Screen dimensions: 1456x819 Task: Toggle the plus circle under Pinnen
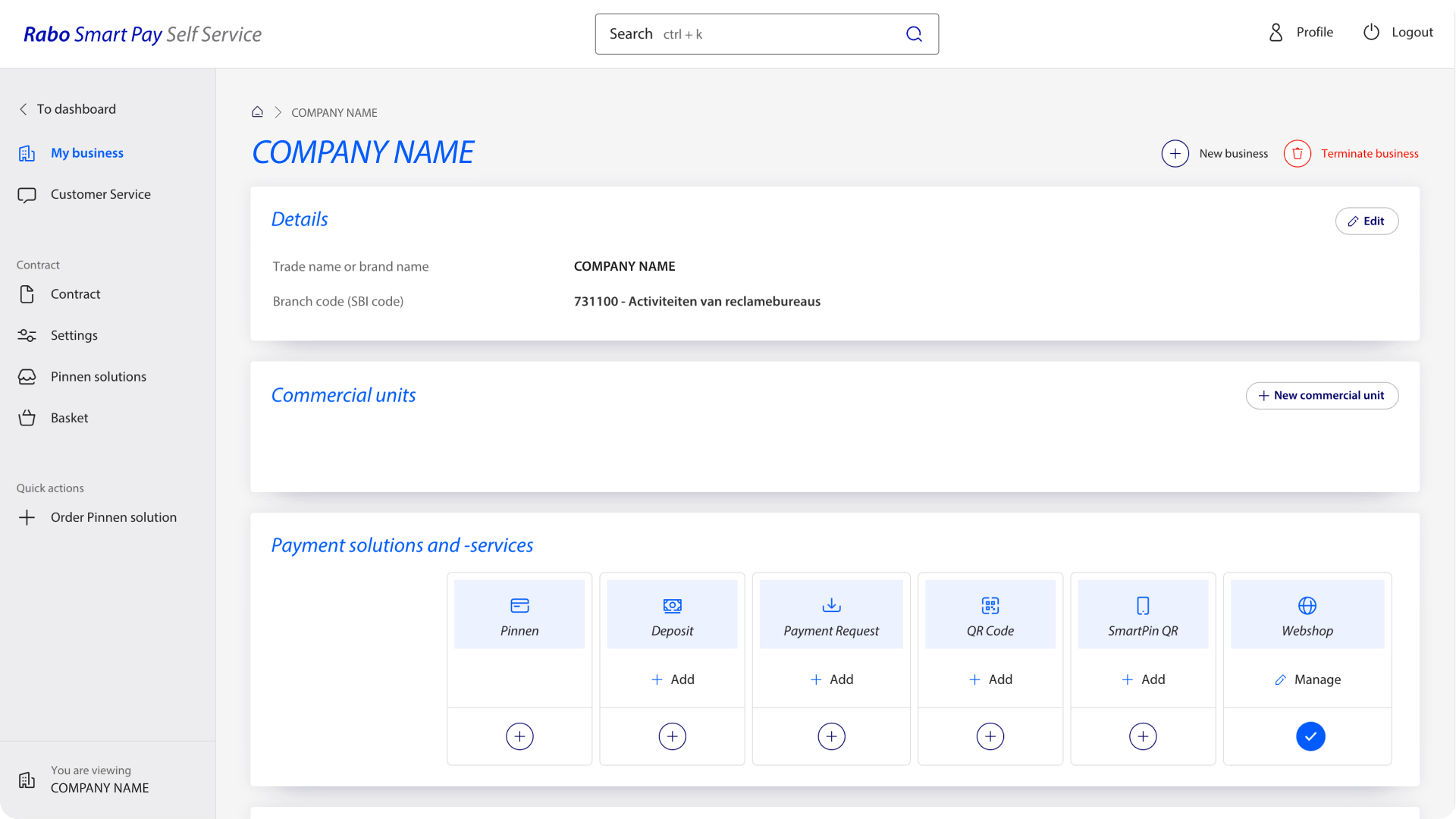pyautogui.click(x=519, y=736)
